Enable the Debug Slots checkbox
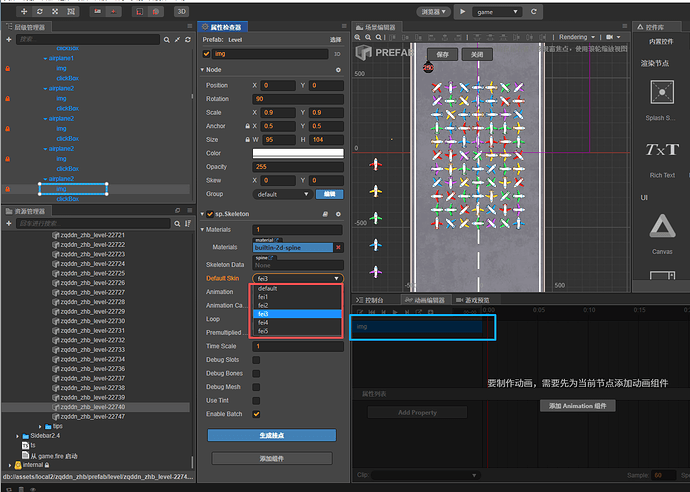Image resolution: width=690 pixels, height=492 pixels. [x=256, y=359]
